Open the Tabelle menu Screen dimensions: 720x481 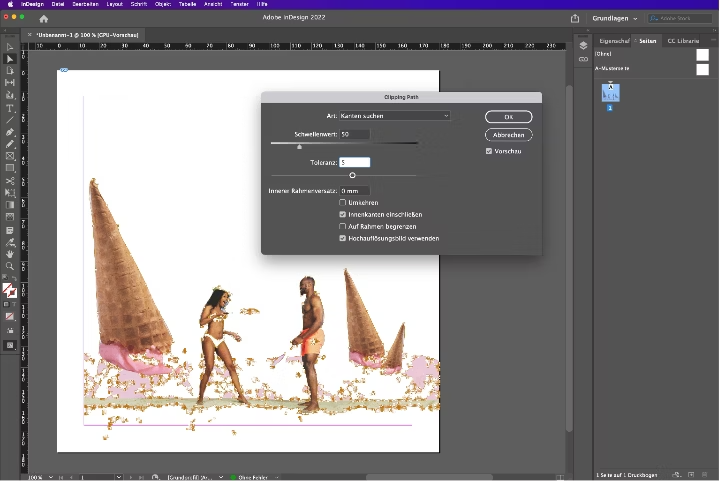point(187,4)
